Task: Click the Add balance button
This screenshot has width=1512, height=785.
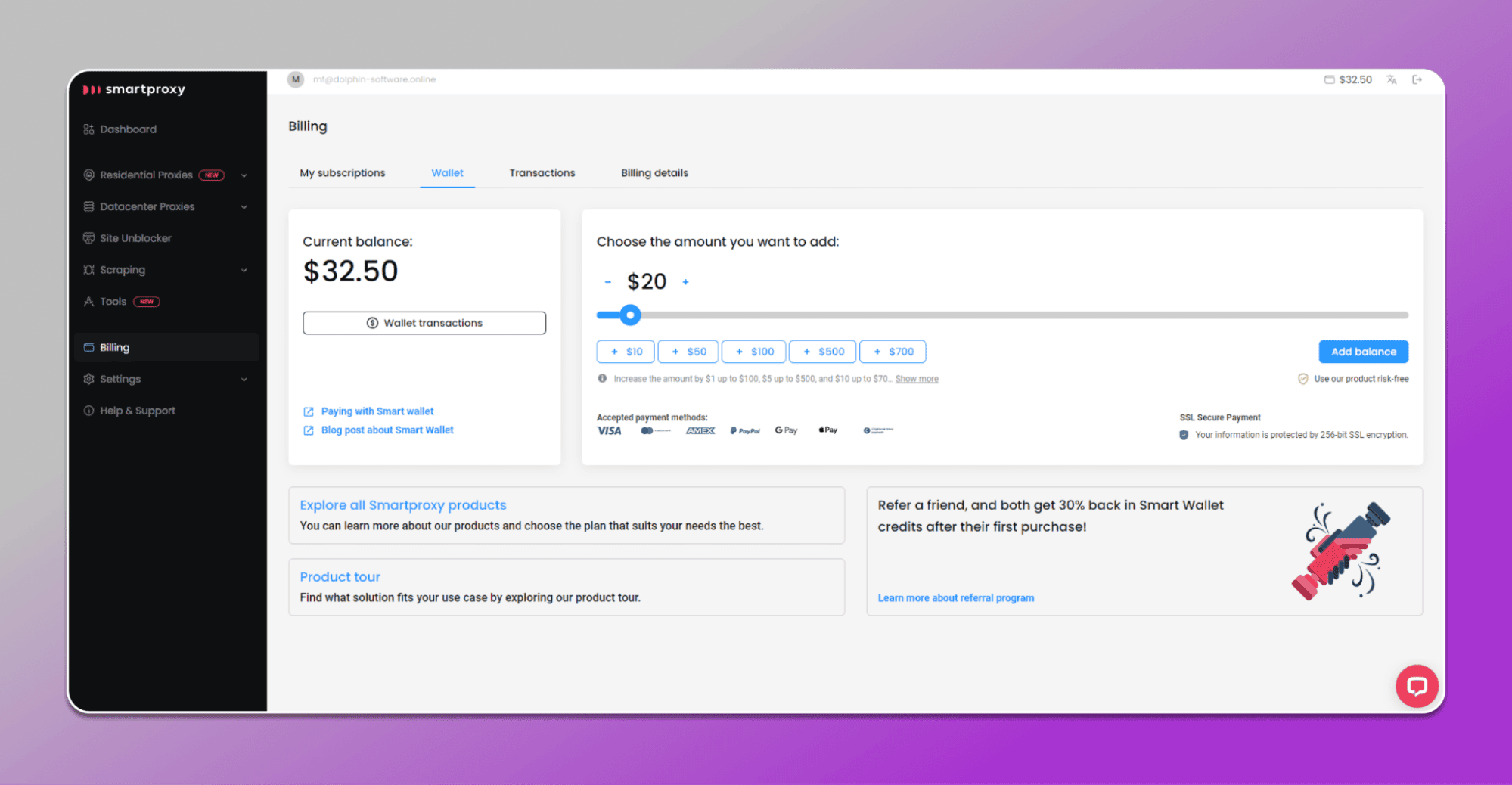Action: (x=1364, y=352)
